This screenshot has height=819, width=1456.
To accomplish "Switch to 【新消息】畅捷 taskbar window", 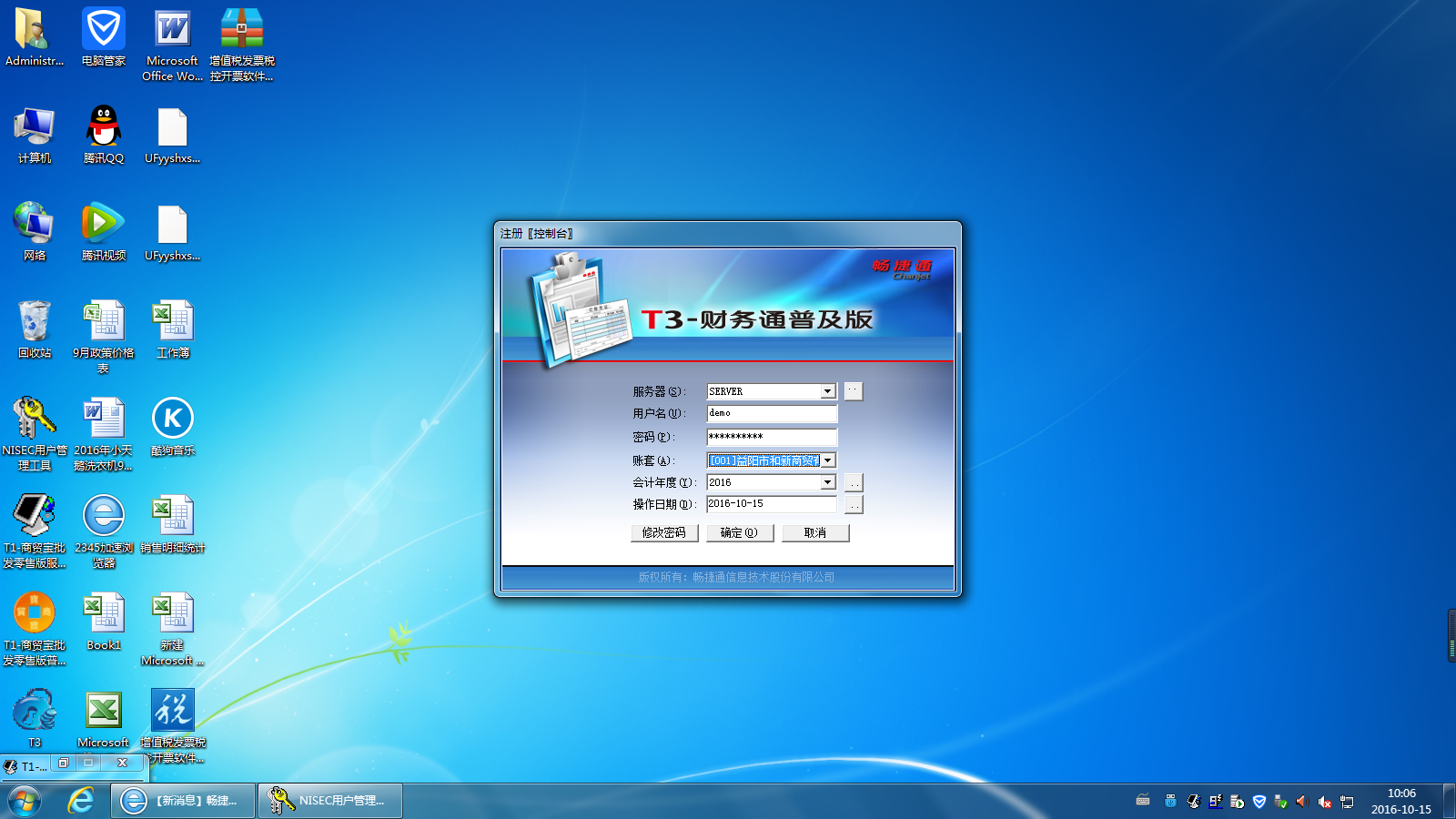I will tap(183, 801).
